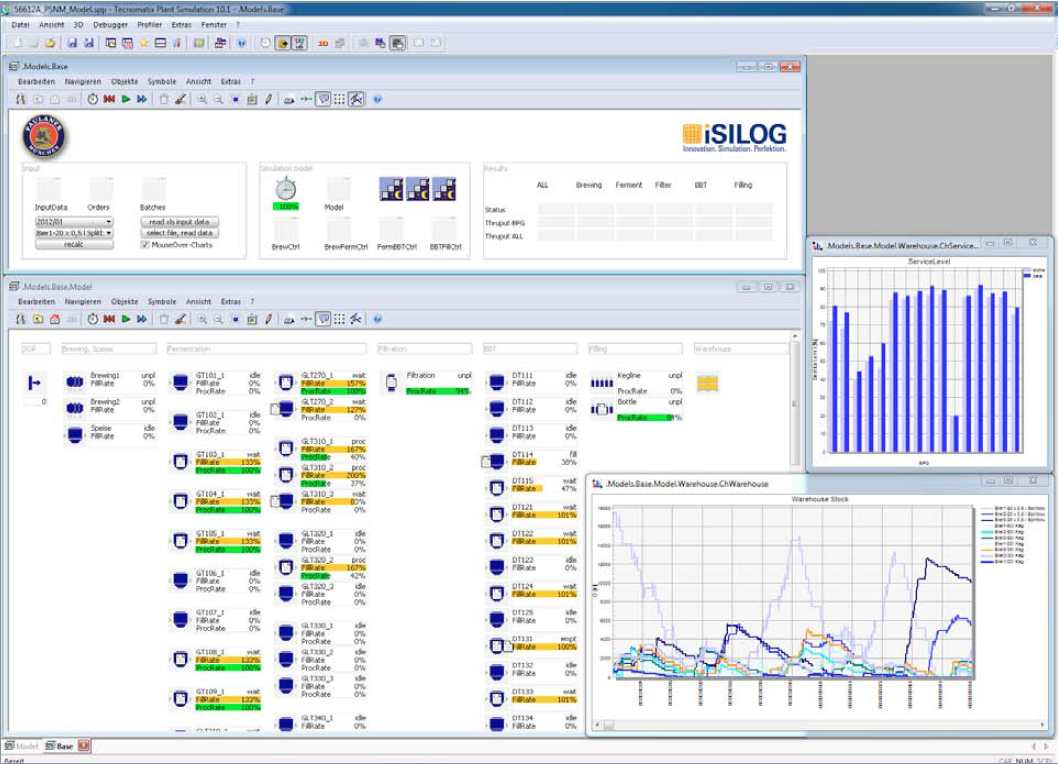Image resolution: width=1058 pixels, height=764 pixels.
Task: Toggle comment labels in Models.Base toolbar
Action: coord(324,99)
